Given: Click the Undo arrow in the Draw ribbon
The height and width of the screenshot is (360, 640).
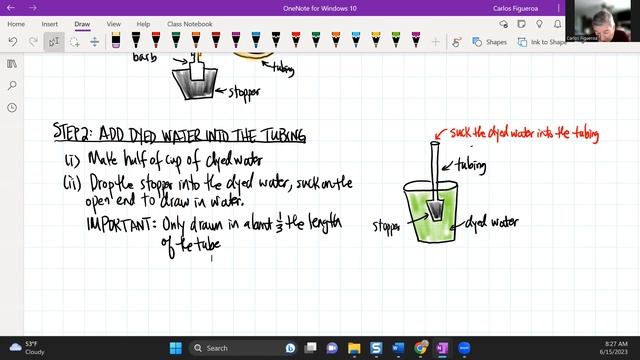Looking at the screenshot, I should 13,42.
